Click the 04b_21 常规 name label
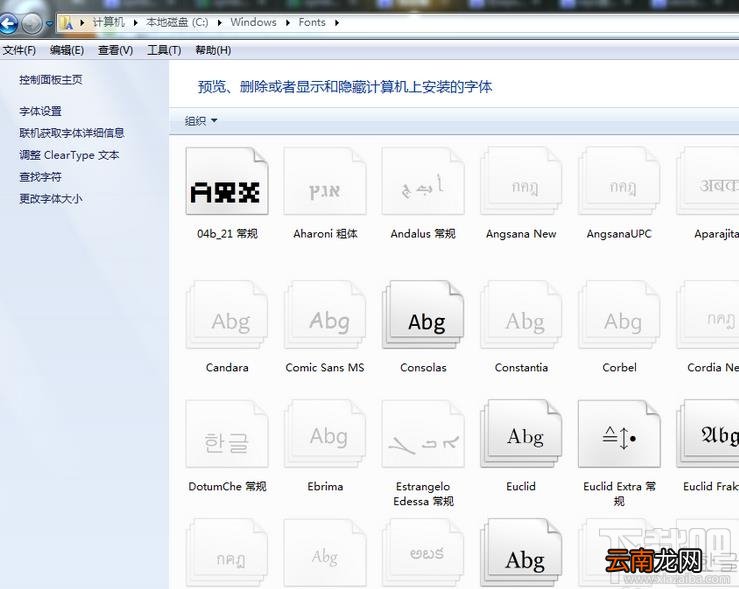This screenshot has height=589, width=739. pos(227,234)
